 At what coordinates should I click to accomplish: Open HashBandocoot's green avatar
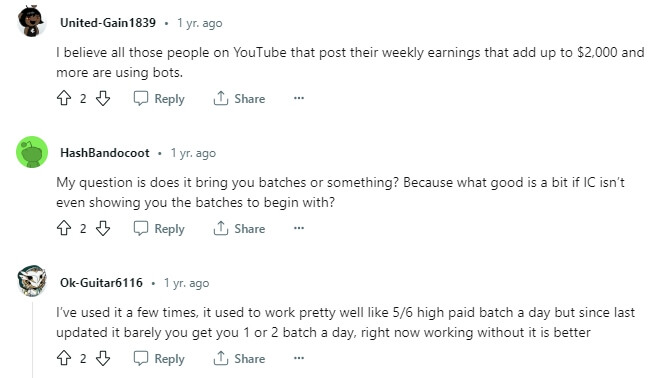click(32, 152)
